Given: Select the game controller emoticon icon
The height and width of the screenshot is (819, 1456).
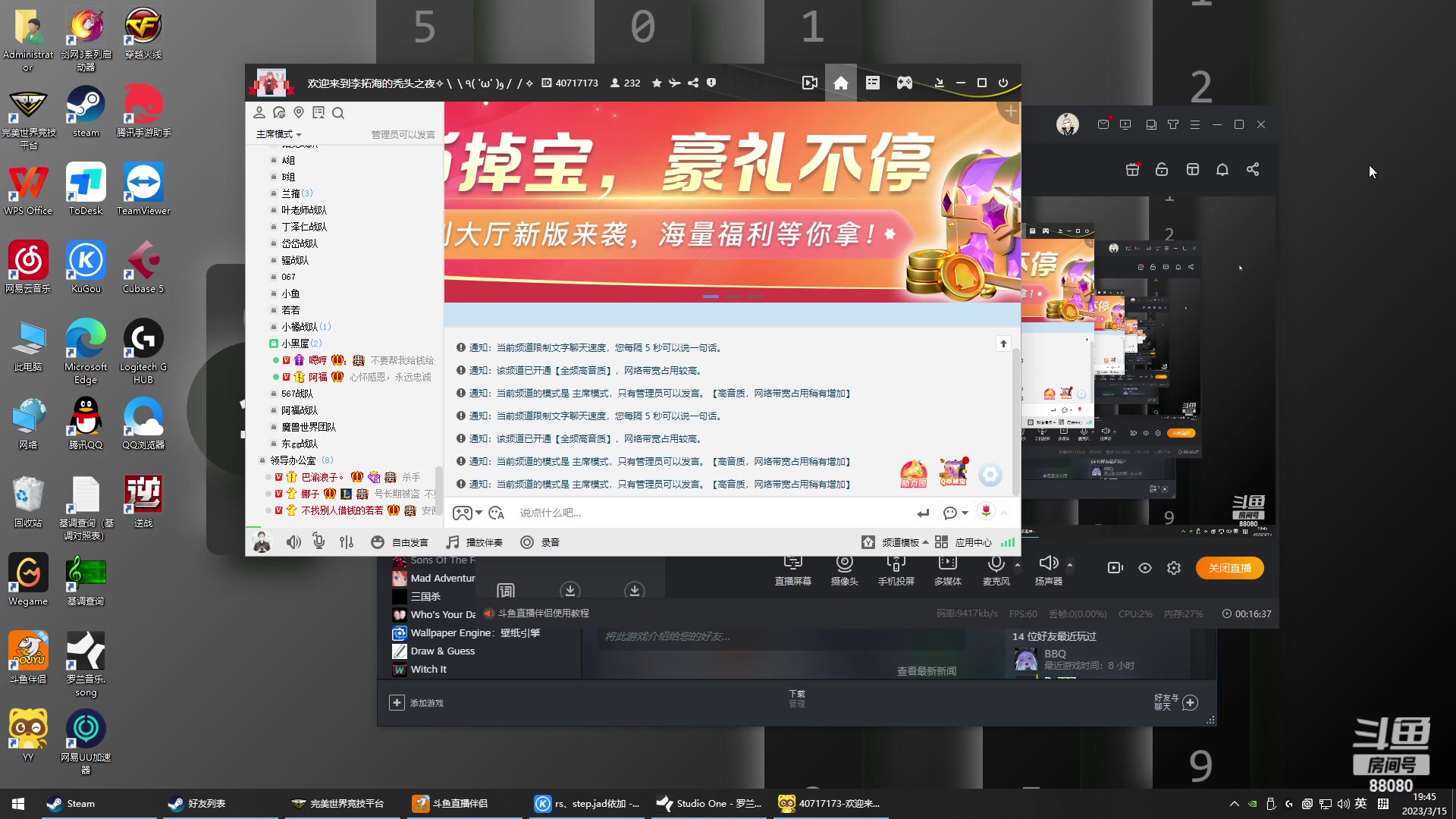Looking at the screenshot, I should click(462, 513).
